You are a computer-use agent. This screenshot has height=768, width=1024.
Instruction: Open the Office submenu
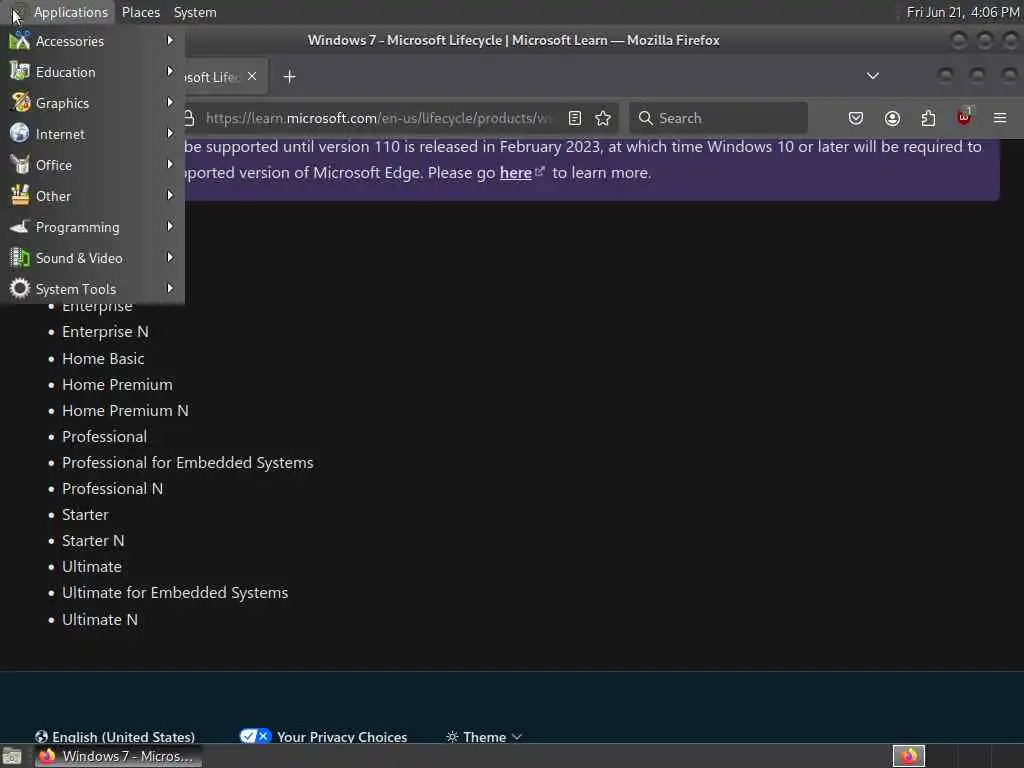coord(92,165)
